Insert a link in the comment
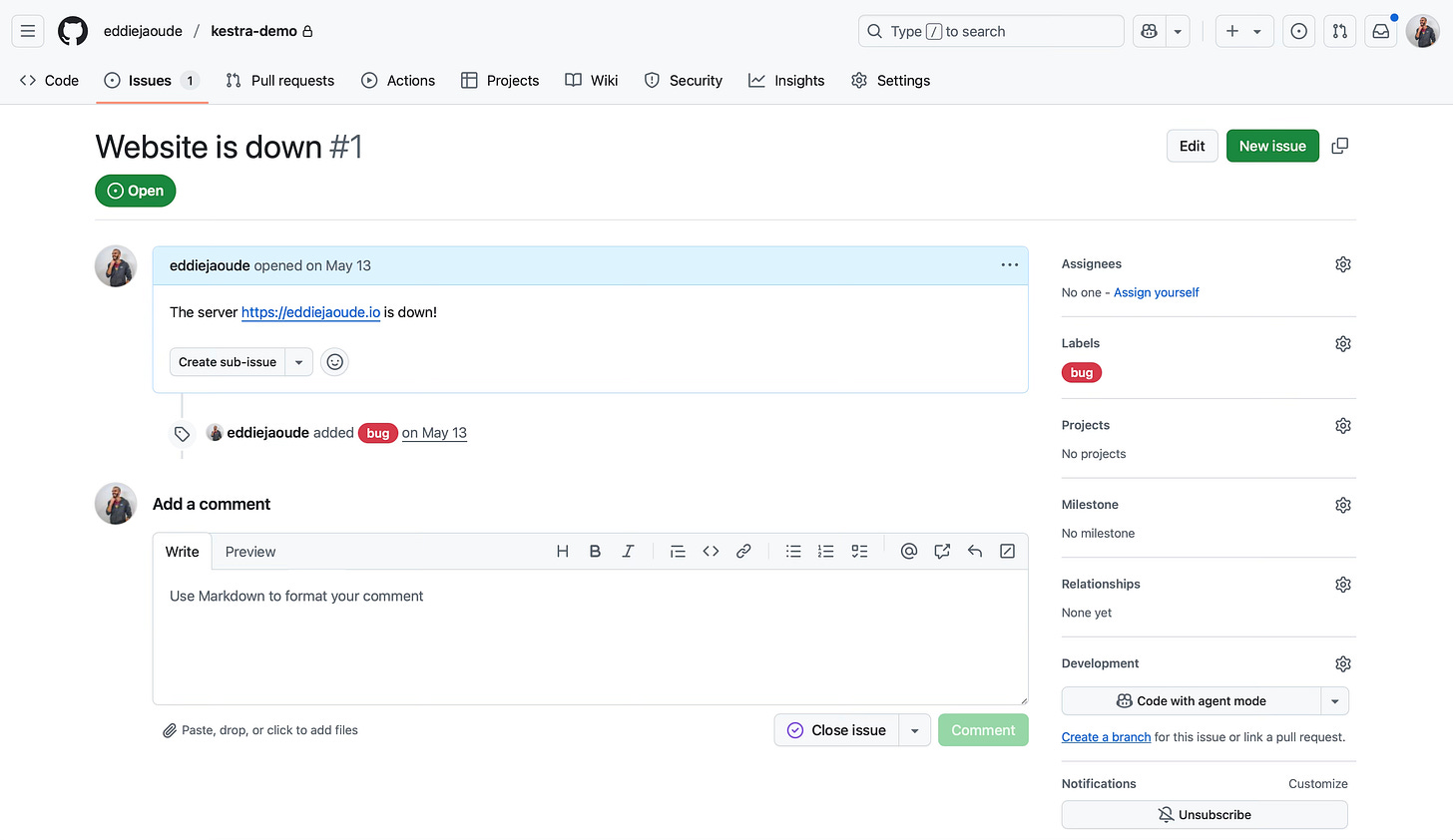The image size is (1453, 840). click(x=743, y=552)
